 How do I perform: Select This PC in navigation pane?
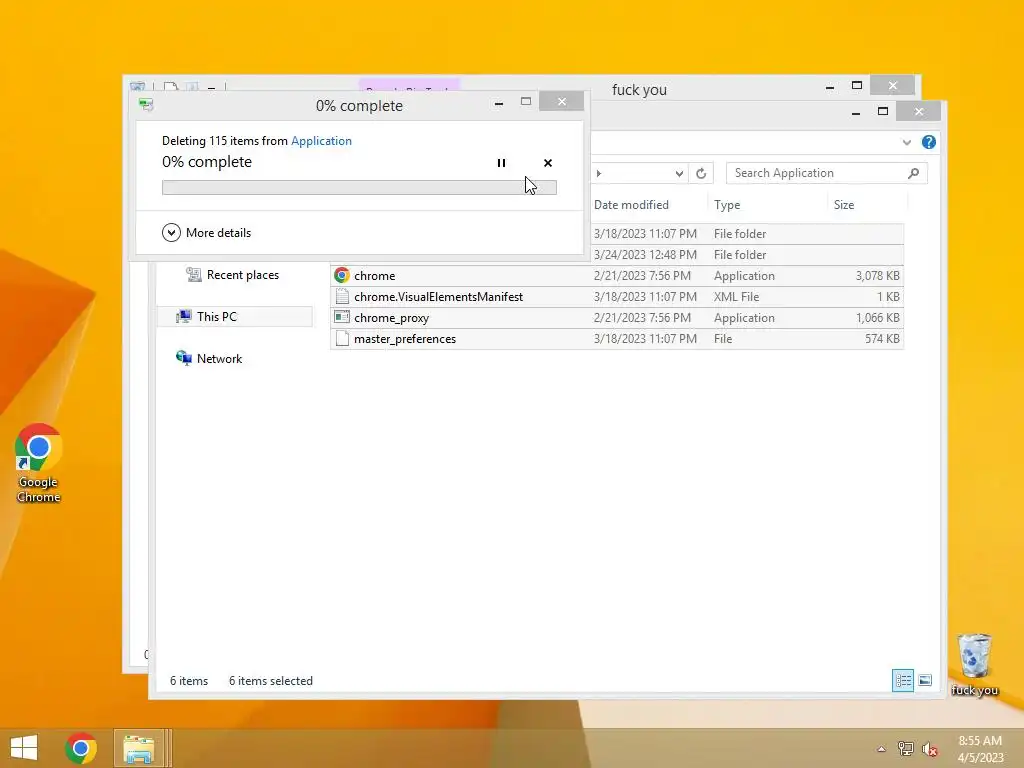tap(207, 317)
